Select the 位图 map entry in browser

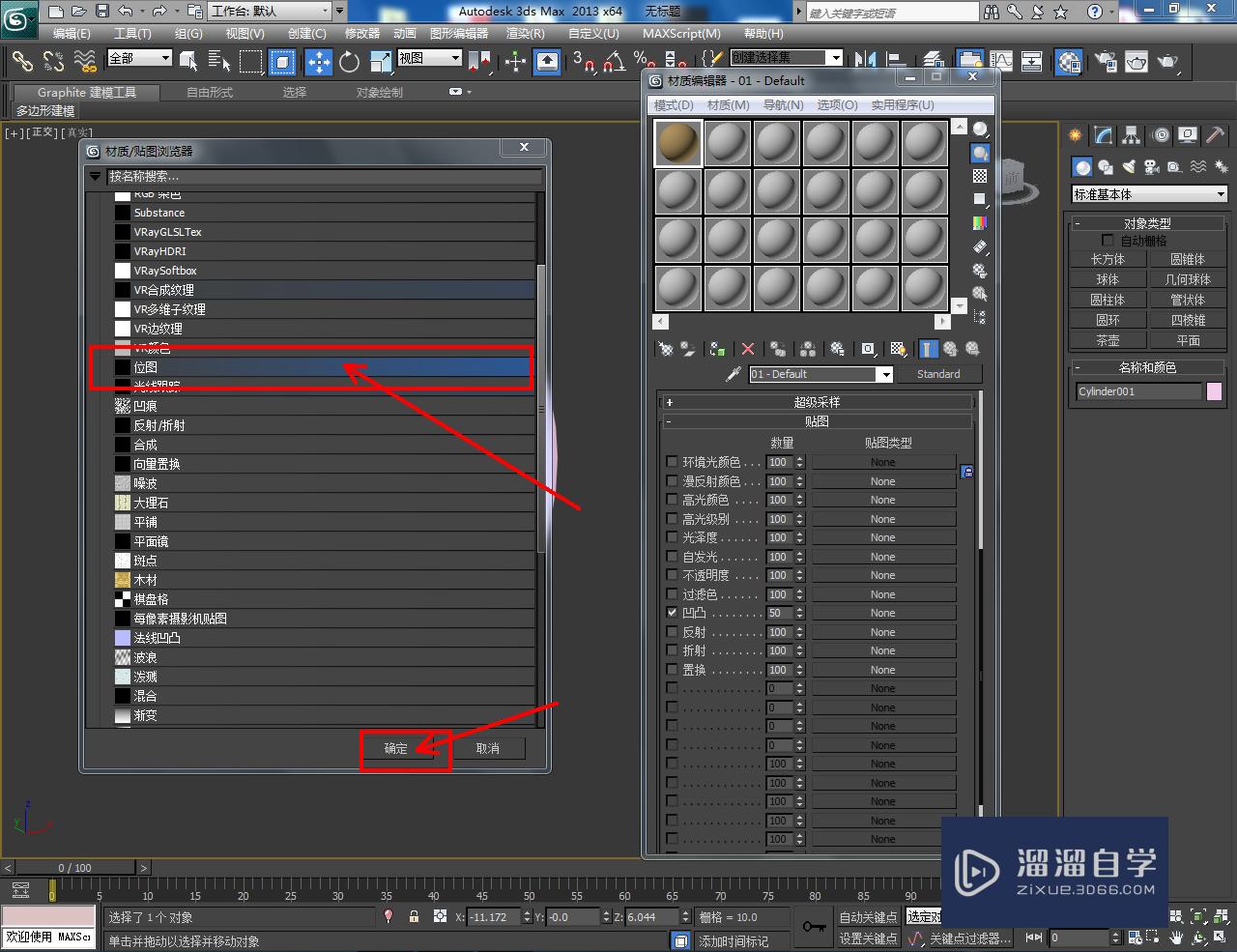(x=324, y=367)
